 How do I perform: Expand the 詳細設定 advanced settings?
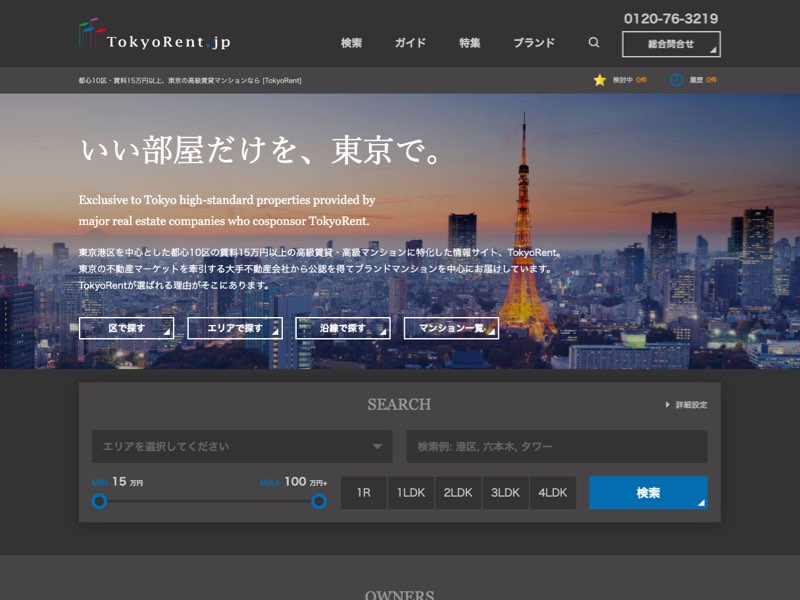pyautogui.click(x=686, y=405)
